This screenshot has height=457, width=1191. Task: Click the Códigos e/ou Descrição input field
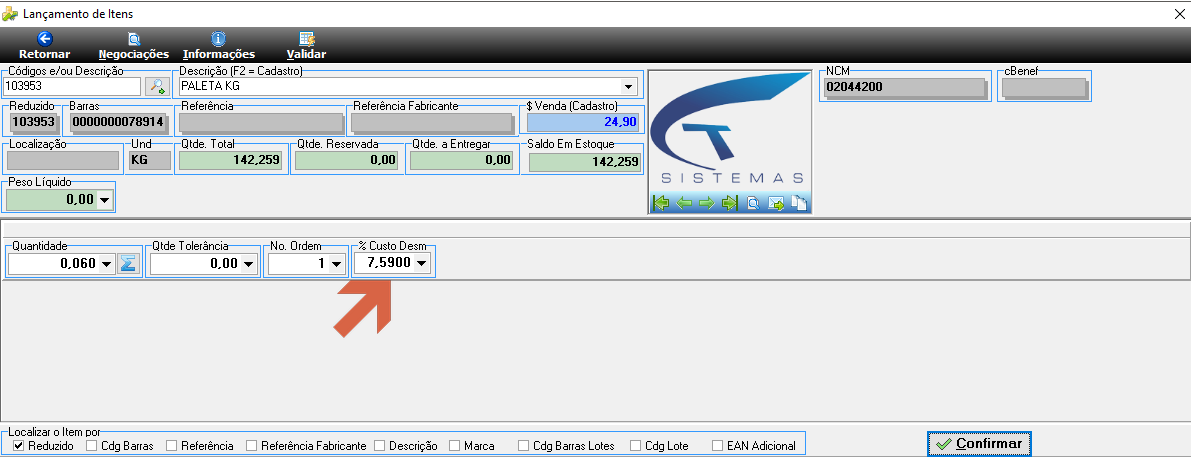point(73,86)
